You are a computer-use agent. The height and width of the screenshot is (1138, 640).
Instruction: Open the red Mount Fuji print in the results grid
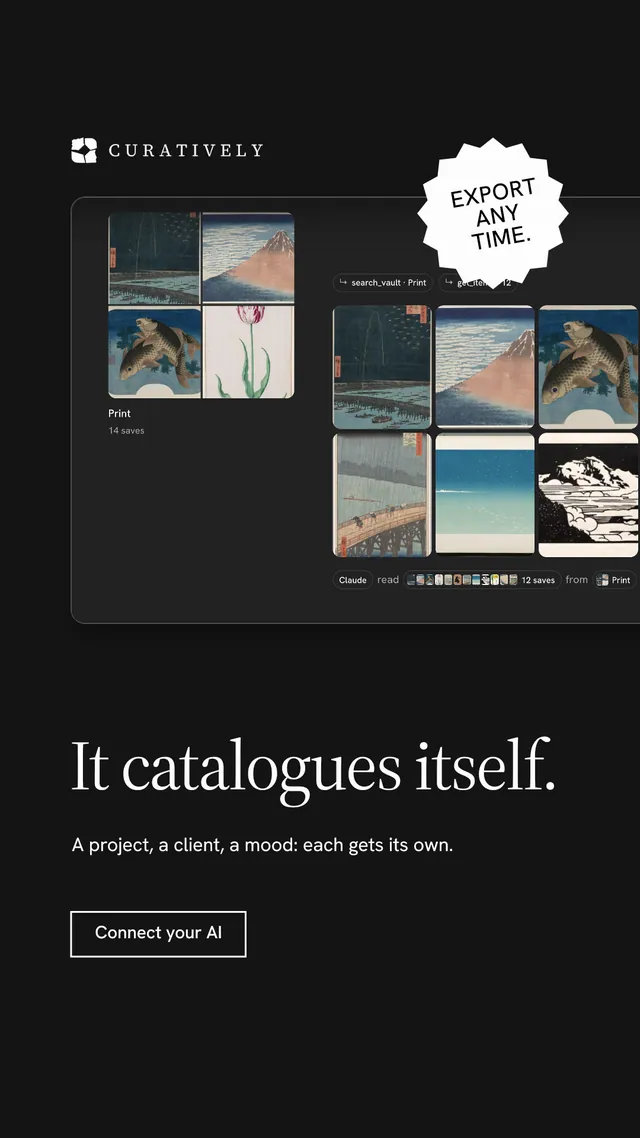coord(485,367)
